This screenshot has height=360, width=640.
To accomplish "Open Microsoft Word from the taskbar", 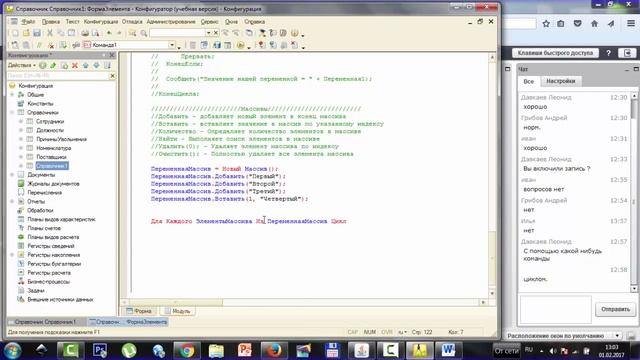I will tap(448, 351).
